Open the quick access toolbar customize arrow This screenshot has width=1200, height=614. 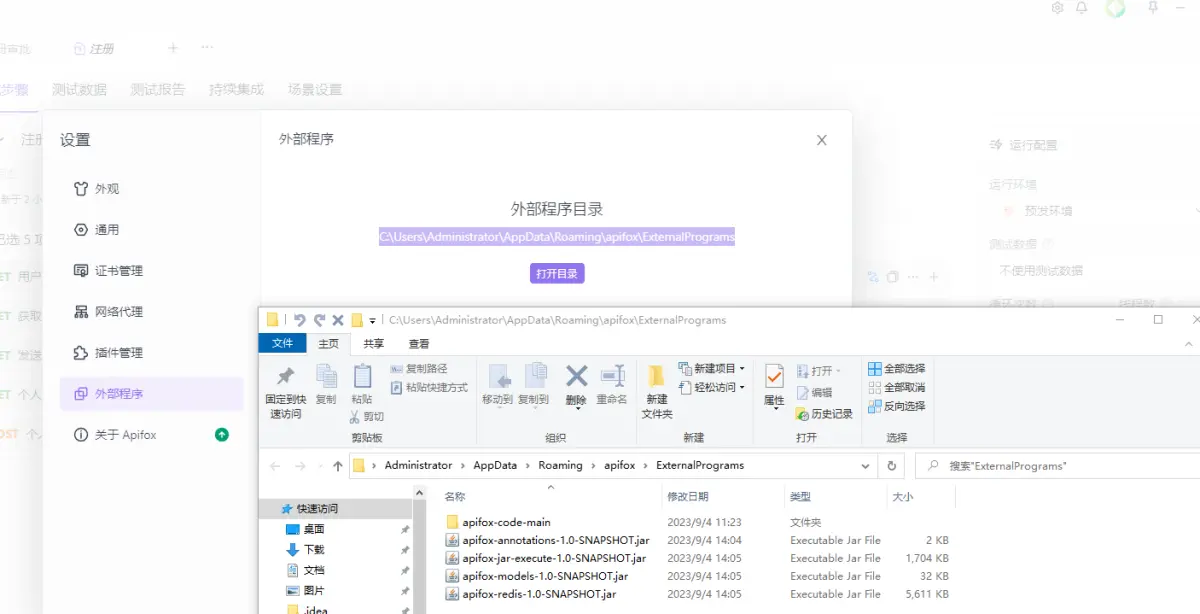pyautogui.click(x=372, y=321)
